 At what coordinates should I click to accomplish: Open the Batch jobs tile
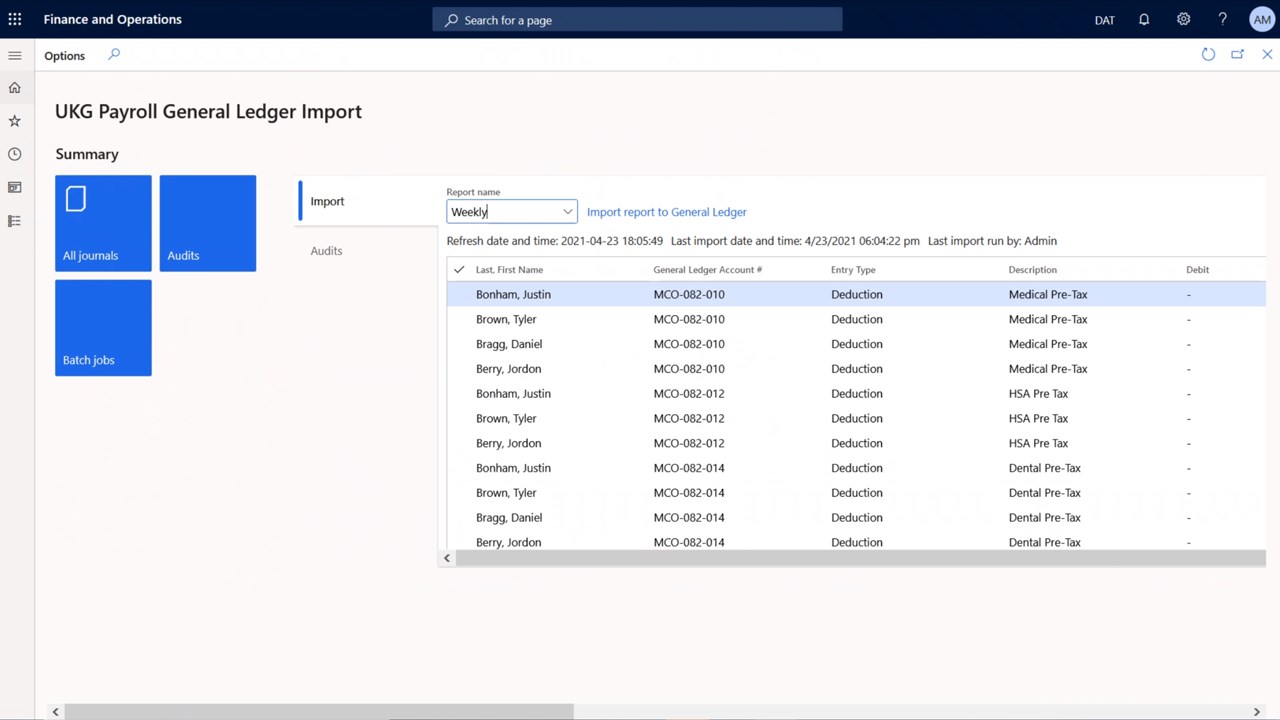pyautogui.click(x=103, y=328)
